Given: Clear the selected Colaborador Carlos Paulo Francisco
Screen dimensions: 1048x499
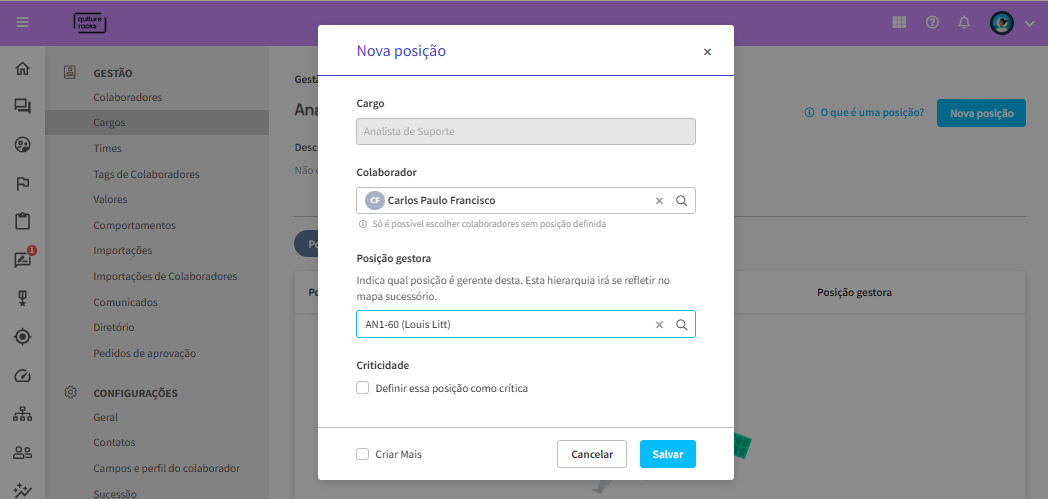Looking at the screenshot, I should click(659, 200).
